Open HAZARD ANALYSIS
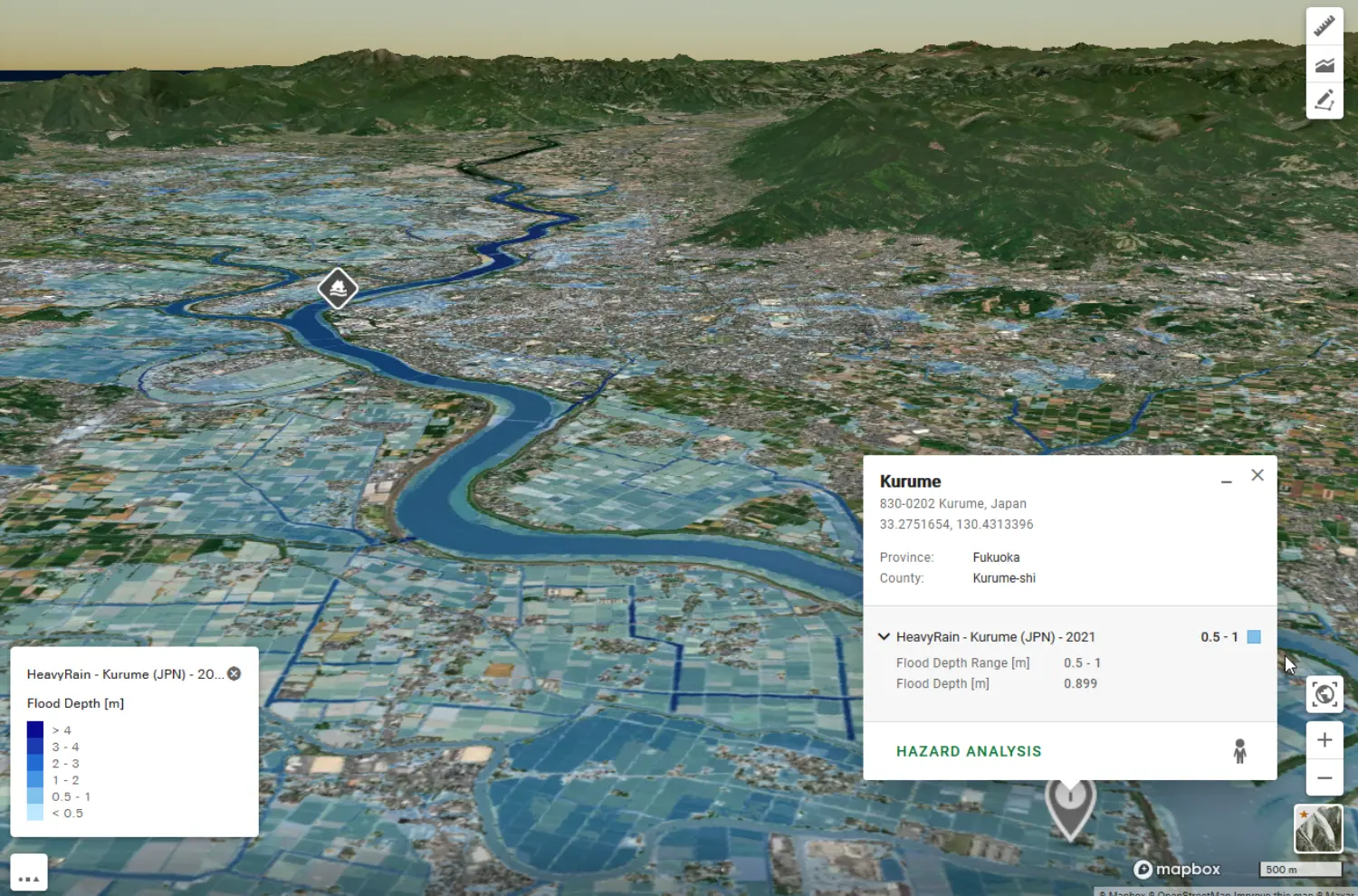Image resolution: width=1358 pixels, height=896 pixels. coord(969,751)
